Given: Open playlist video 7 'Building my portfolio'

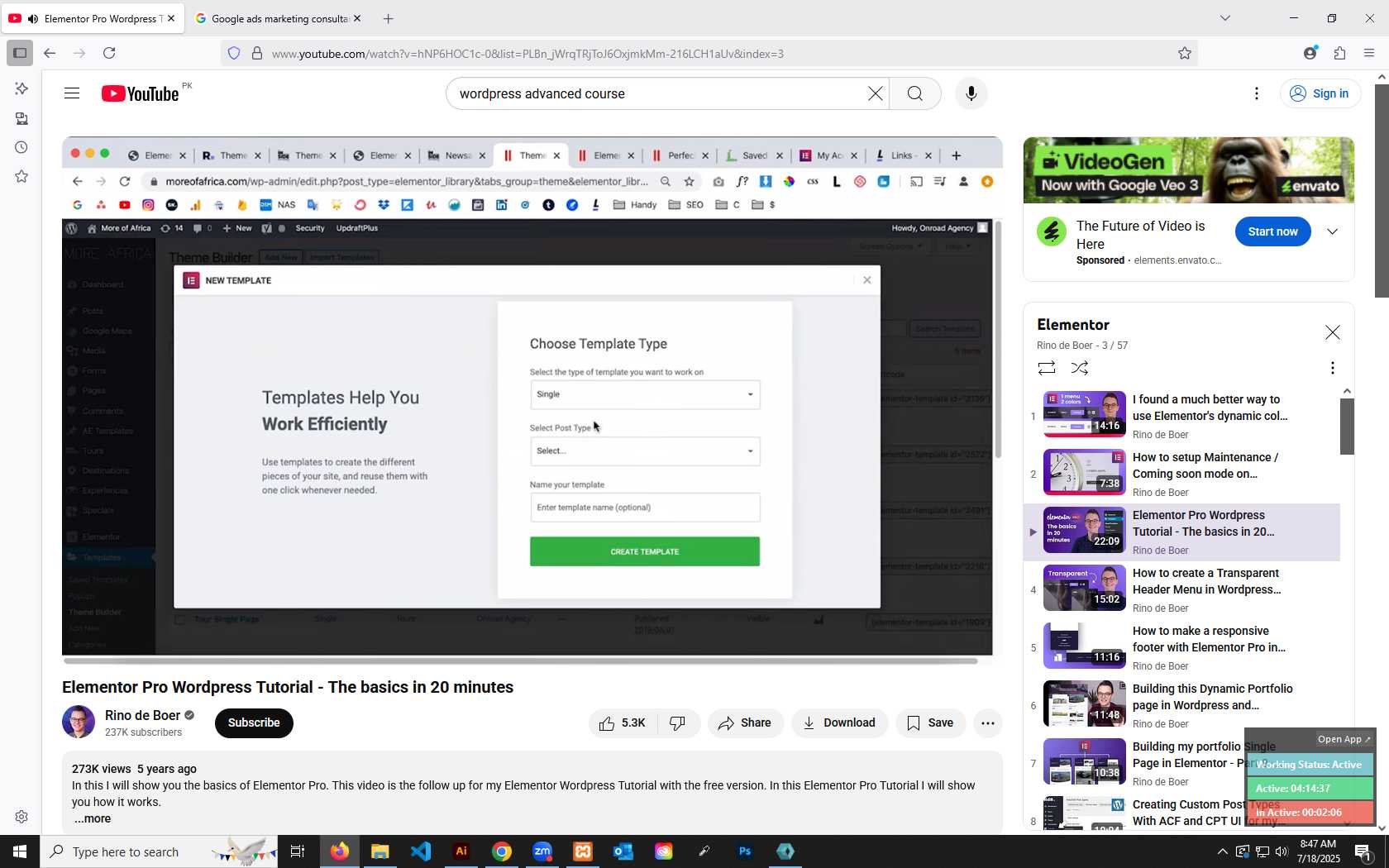Looking at the screenshot, I should pyautogui.click(x=1181, y=764).
